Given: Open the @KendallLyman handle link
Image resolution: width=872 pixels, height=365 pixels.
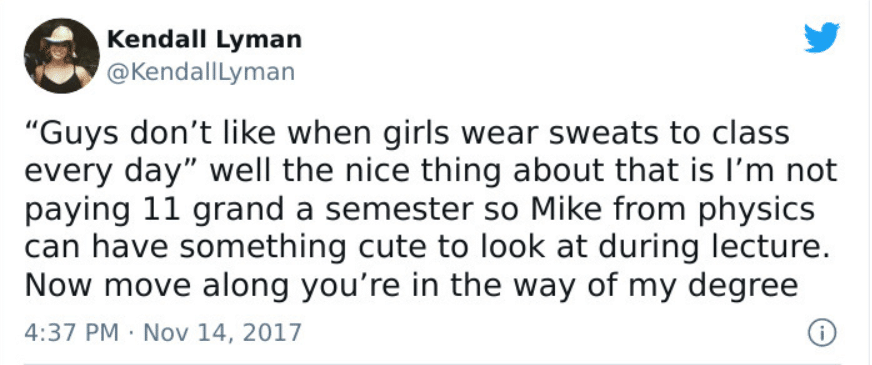Looking at the screenshot, I should 200,72.
